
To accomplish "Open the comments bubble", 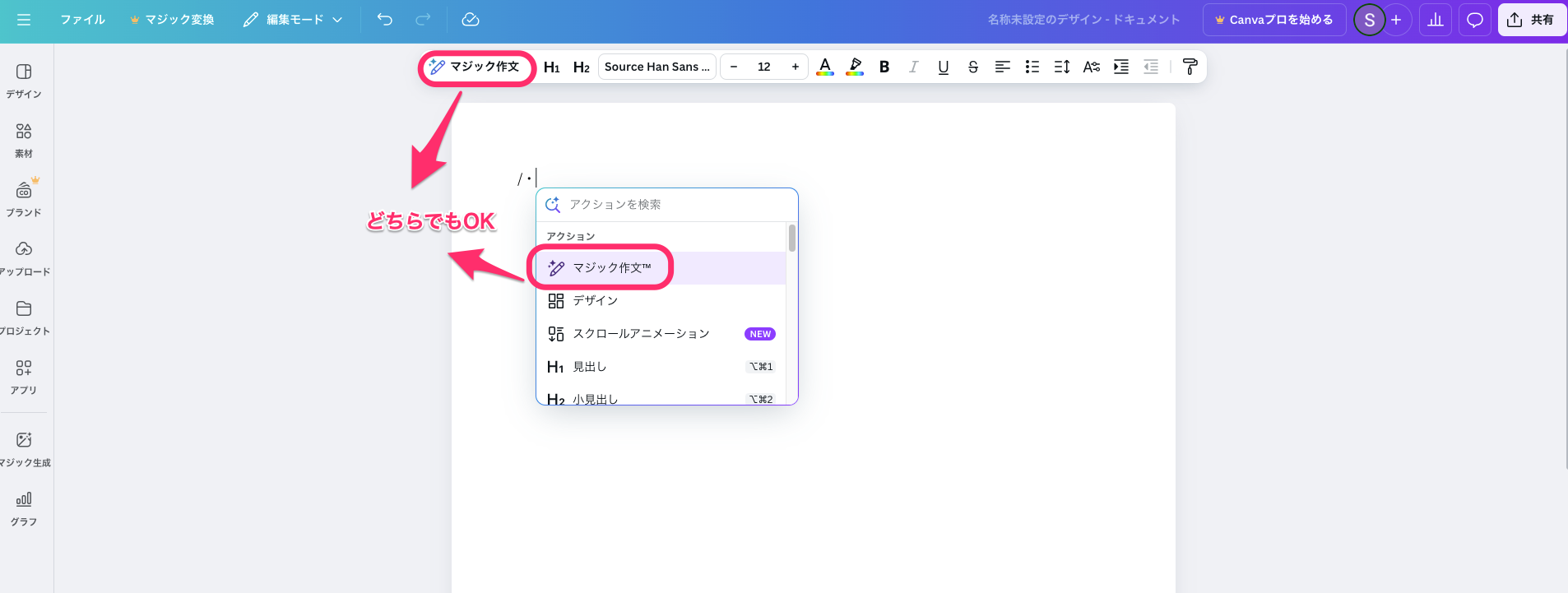I will (x=1475, y=20).
